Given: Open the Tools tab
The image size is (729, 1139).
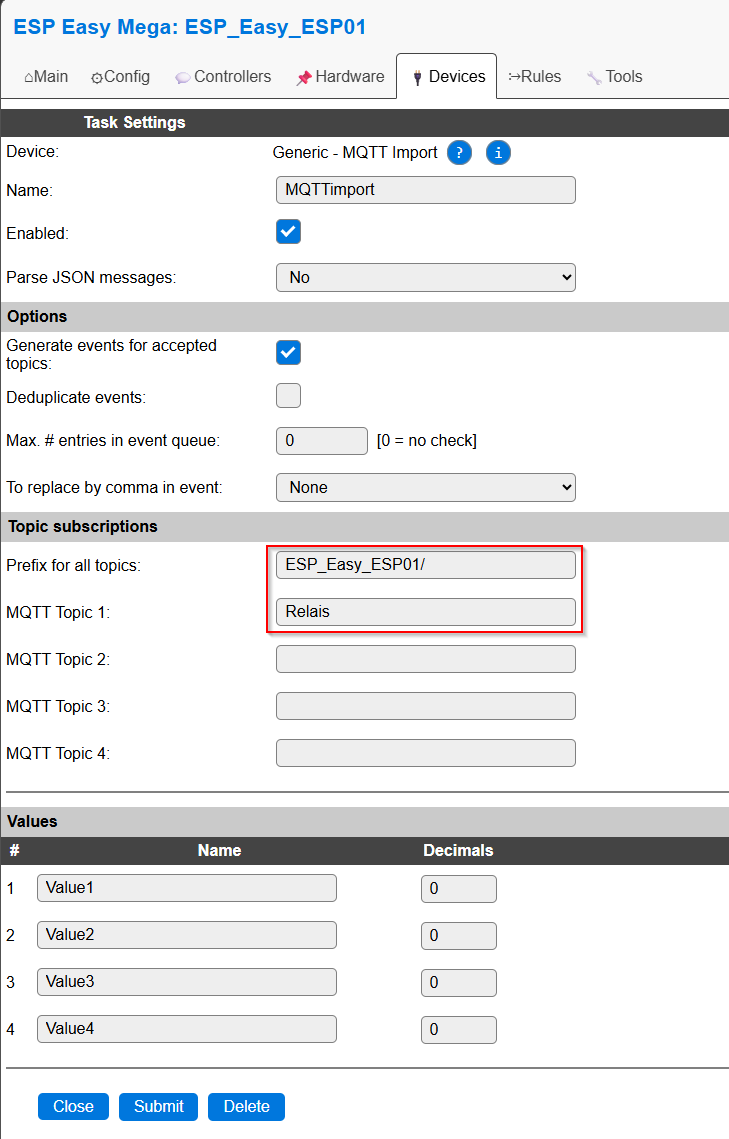Looking at the screenshot, I should click(x=614, y=77).
